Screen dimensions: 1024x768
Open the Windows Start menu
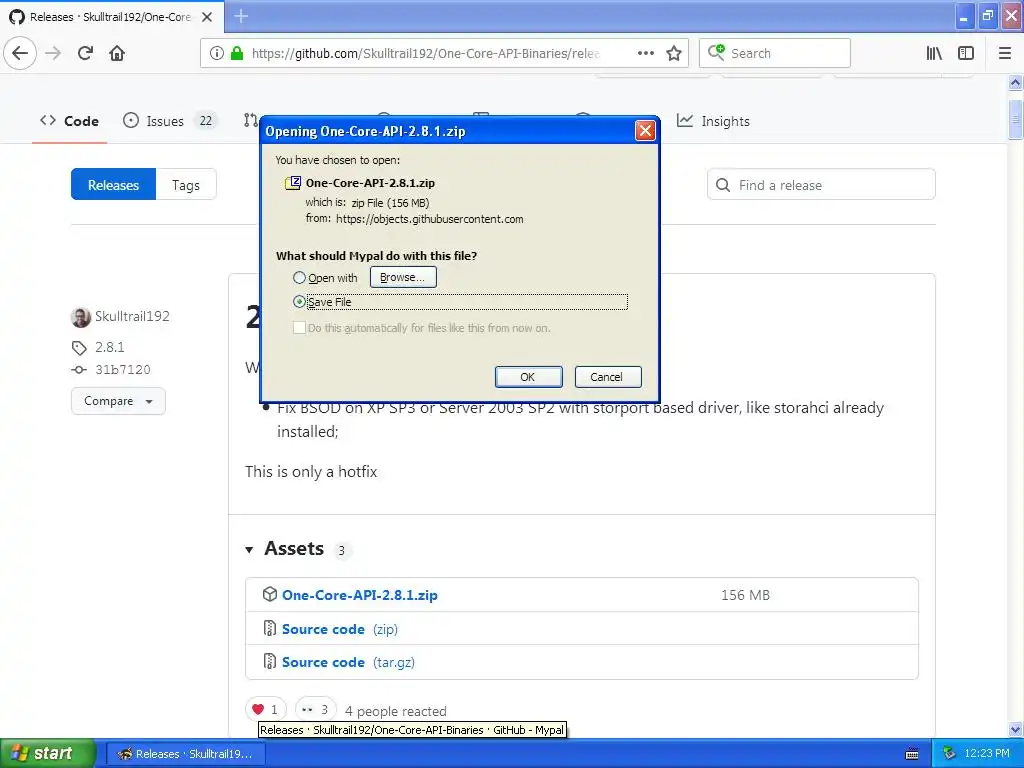click(x=47, y=754)
